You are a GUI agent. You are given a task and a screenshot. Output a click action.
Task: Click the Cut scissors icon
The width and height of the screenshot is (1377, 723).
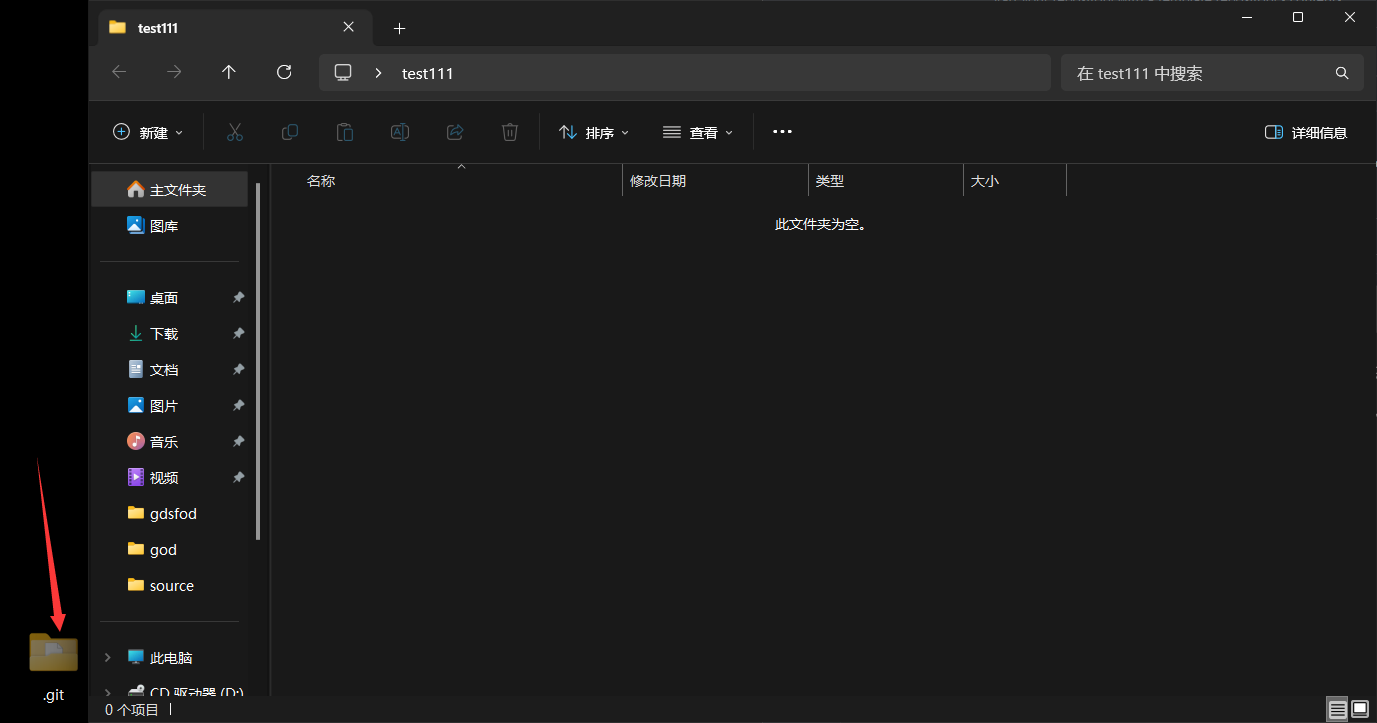tap(235, 132)
